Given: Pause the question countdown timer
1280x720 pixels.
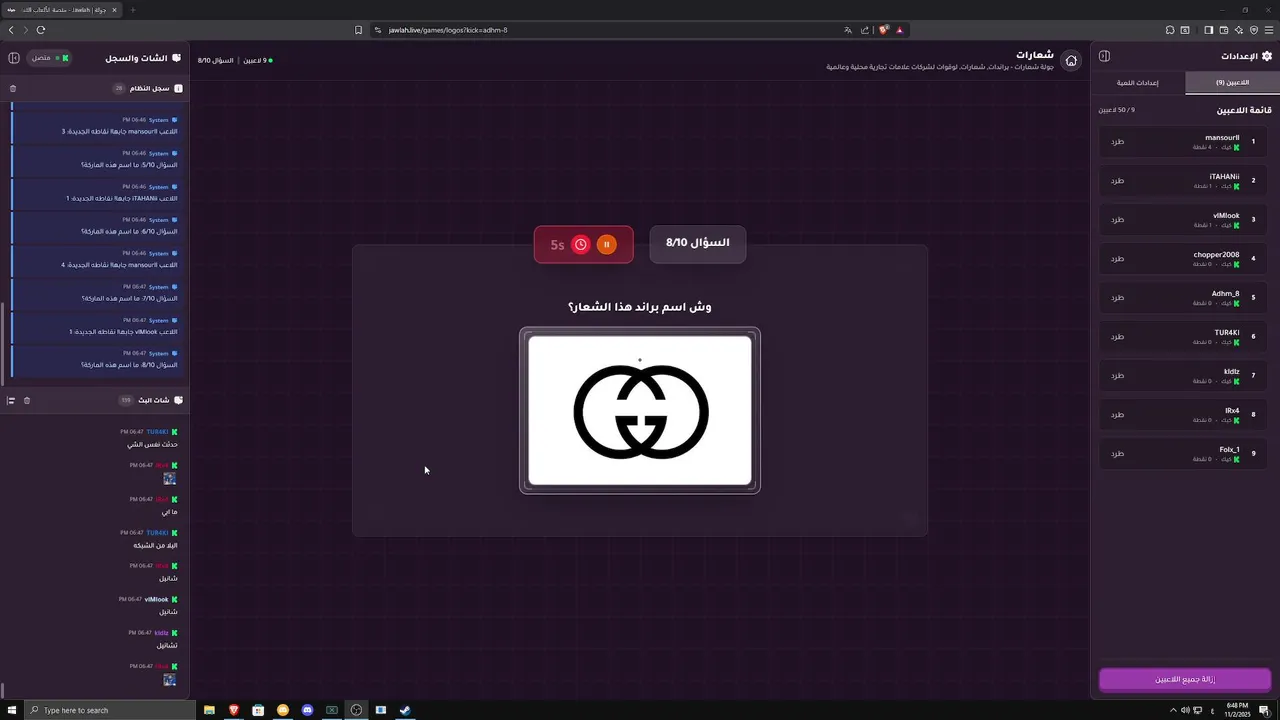Looking at the screenshot, I should point(606,244).
